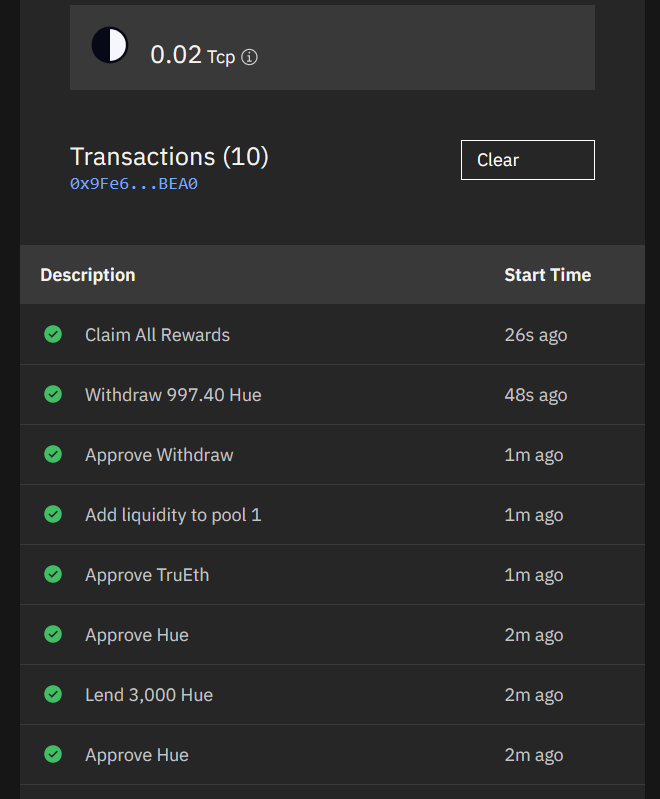Click the Transactions (10) heading
Screen dimensions: 660x799
click(x=169, y=156)
